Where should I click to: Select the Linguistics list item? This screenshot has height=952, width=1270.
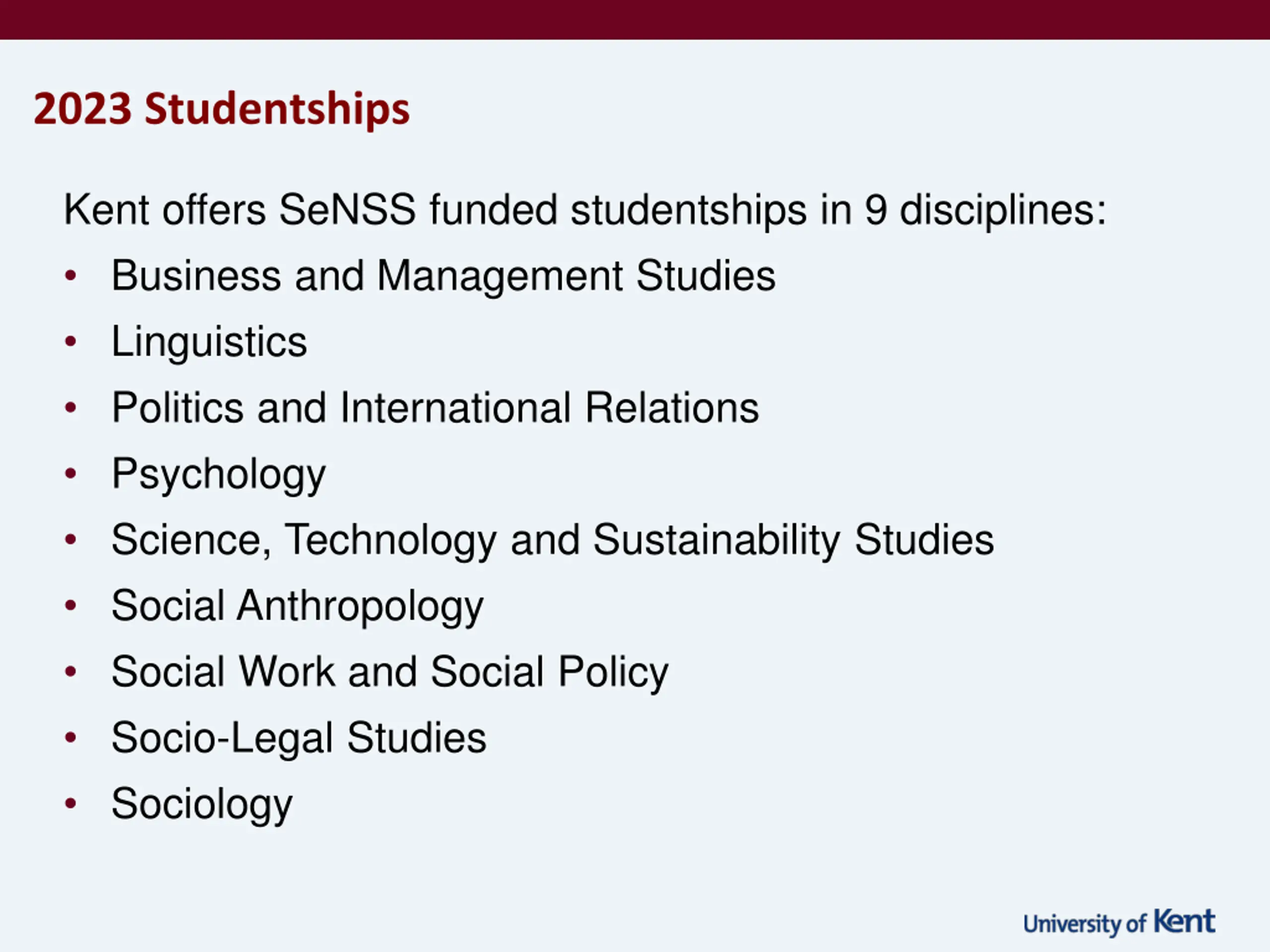[209, 342]
